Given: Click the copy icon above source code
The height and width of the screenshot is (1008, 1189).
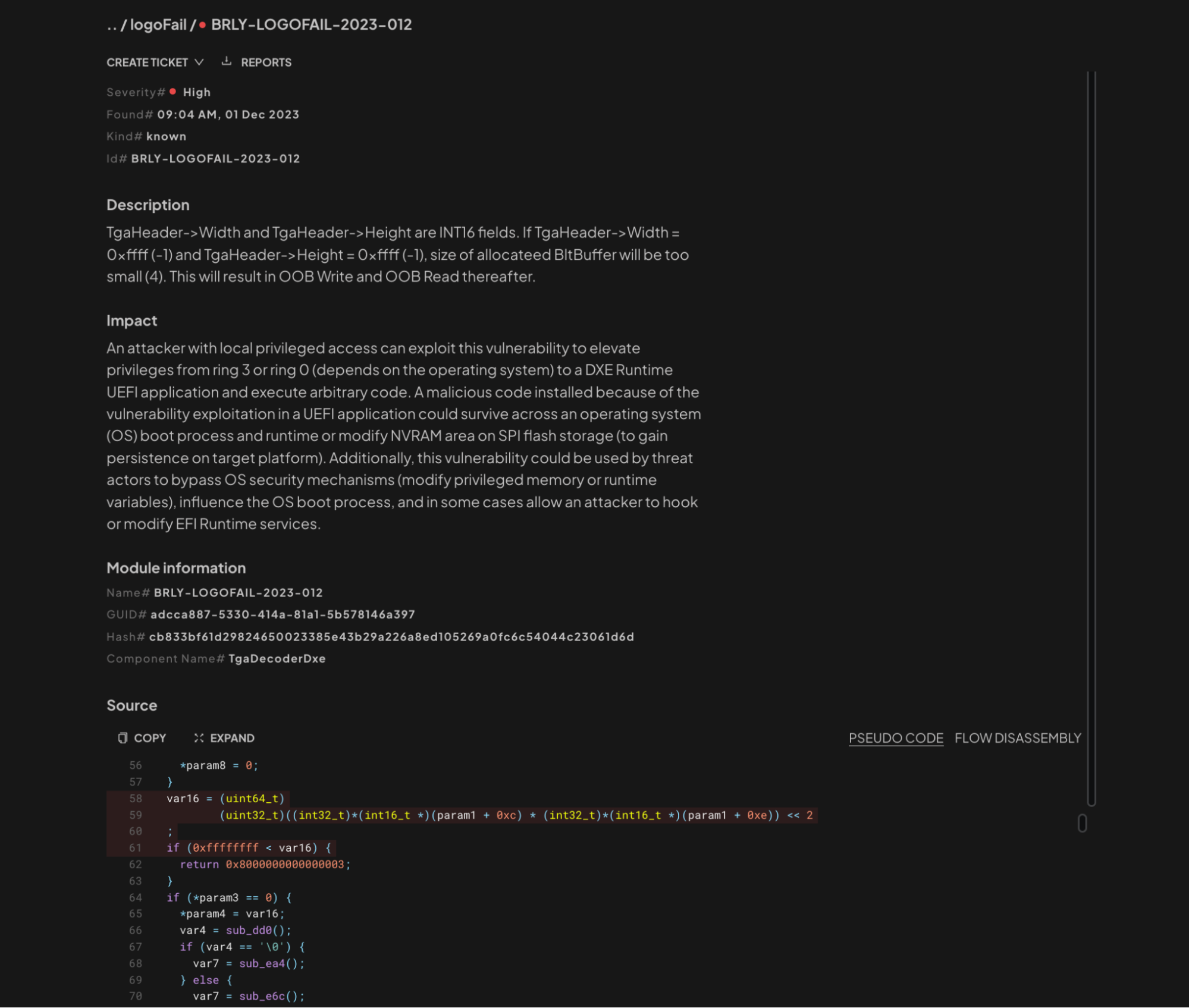Looking at the screenshot, I should click(123, 738).
